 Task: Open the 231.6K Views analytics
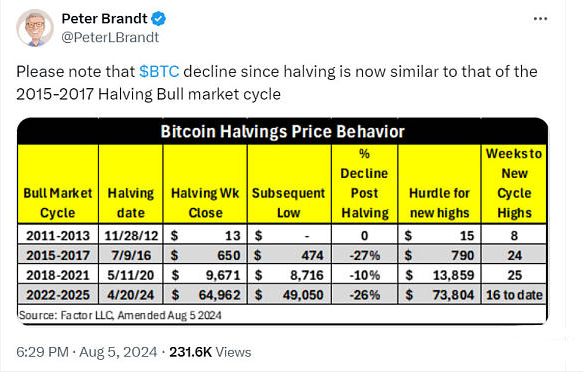(x=210, y=352)
